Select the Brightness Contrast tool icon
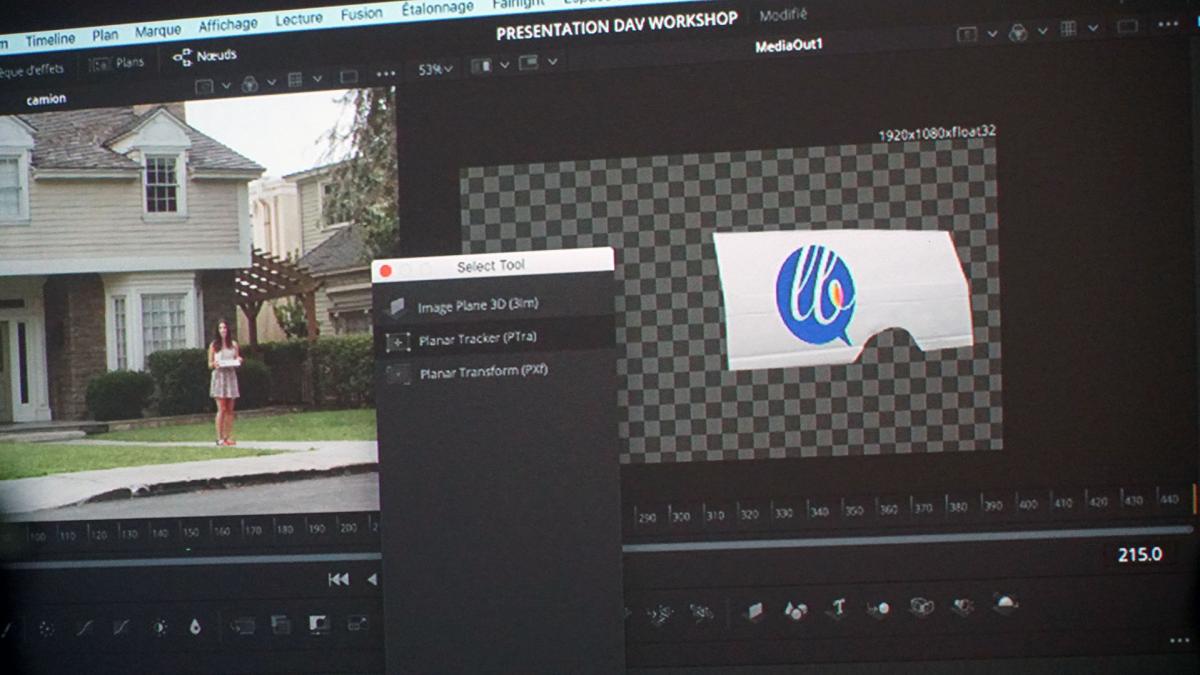Viewport: 1200px width, 675px height. pyautogui.click(x=159, y=627)
